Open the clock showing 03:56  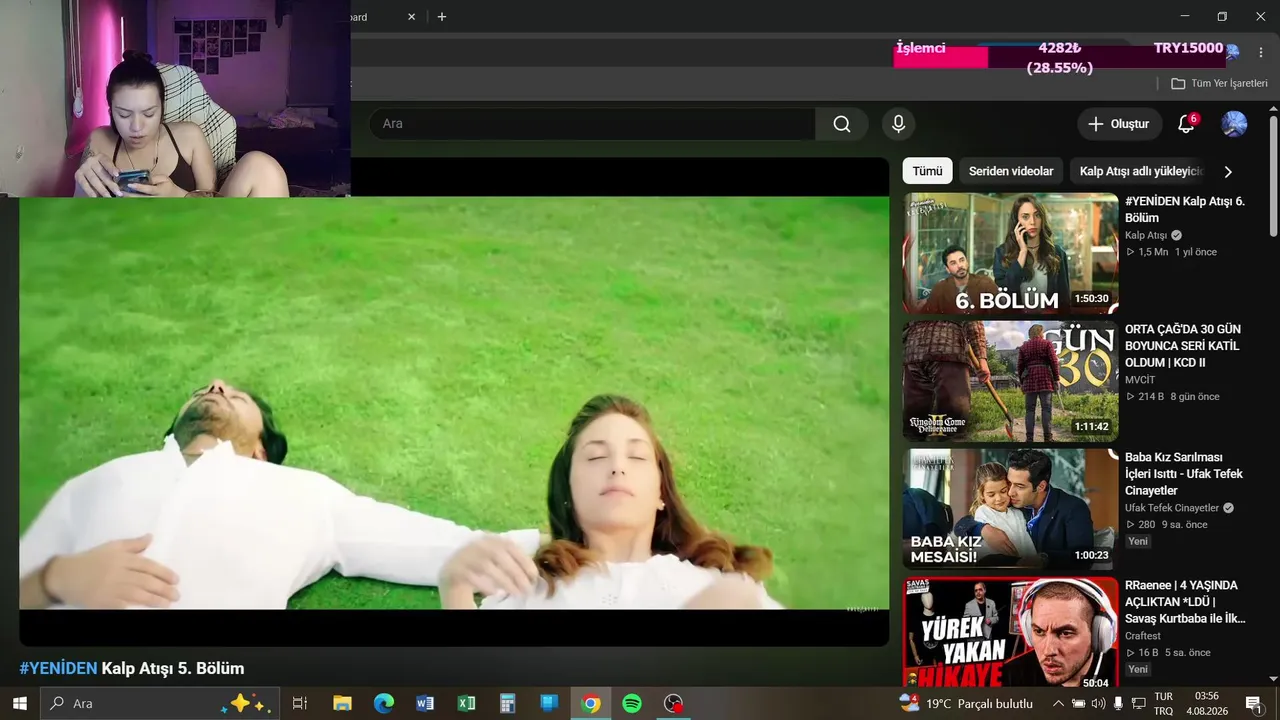[x=1206, y=703]
